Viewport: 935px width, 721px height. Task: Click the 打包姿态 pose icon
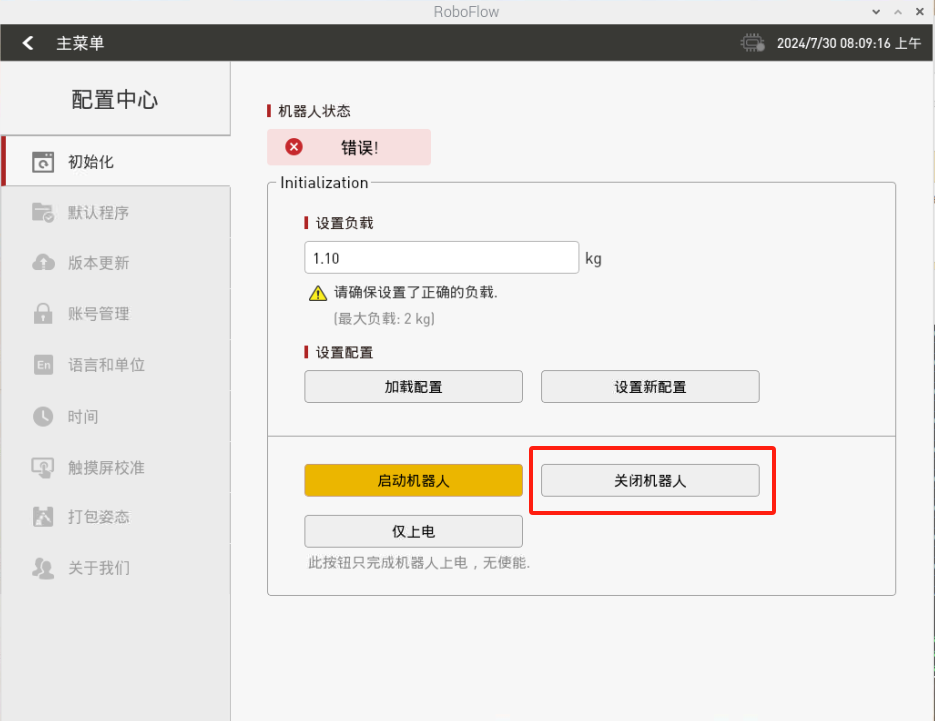(43, 517)
